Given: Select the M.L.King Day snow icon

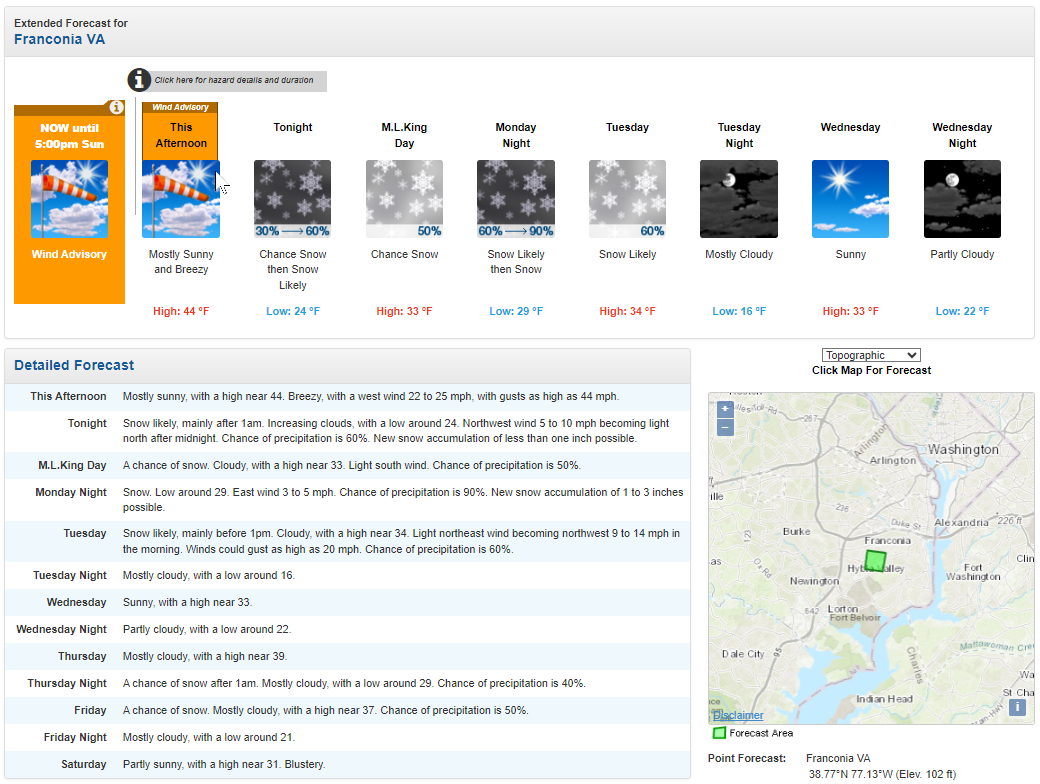Looking at the screenshot, I should [405, 199].
